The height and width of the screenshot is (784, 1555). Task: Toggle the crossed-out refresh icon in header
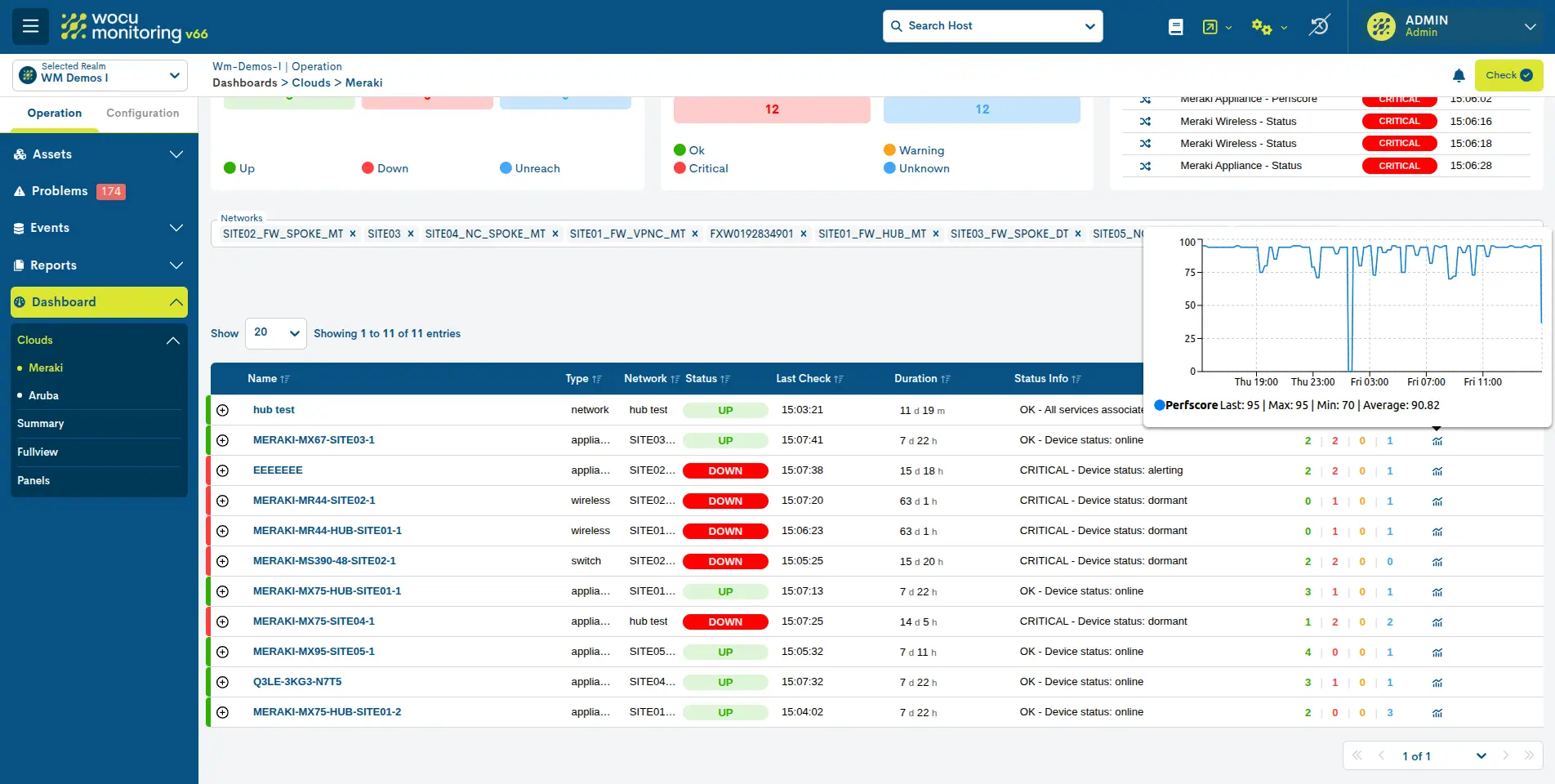[1318, 26]
